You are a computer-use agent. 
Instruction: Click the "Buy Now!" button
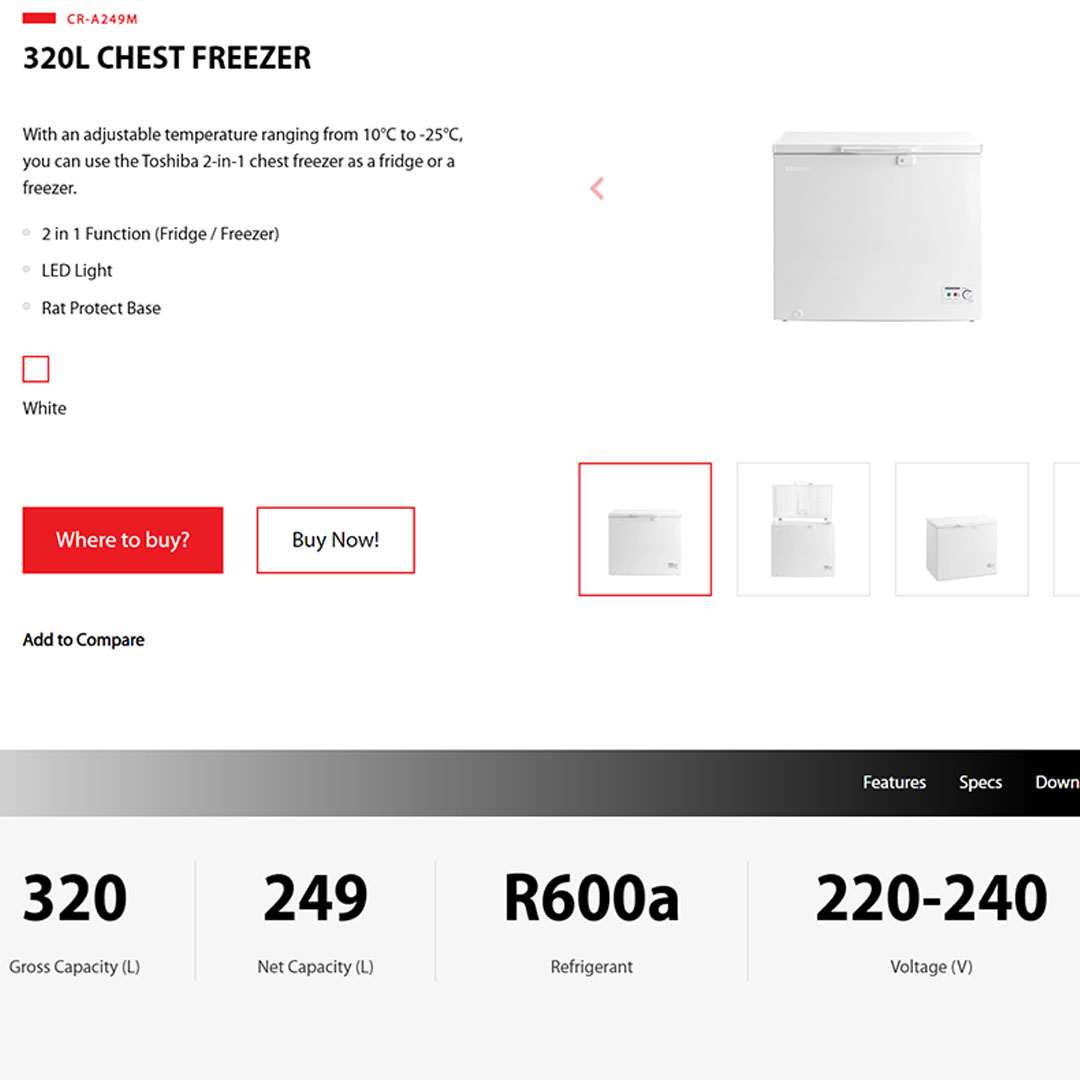[x=335, y=540]
